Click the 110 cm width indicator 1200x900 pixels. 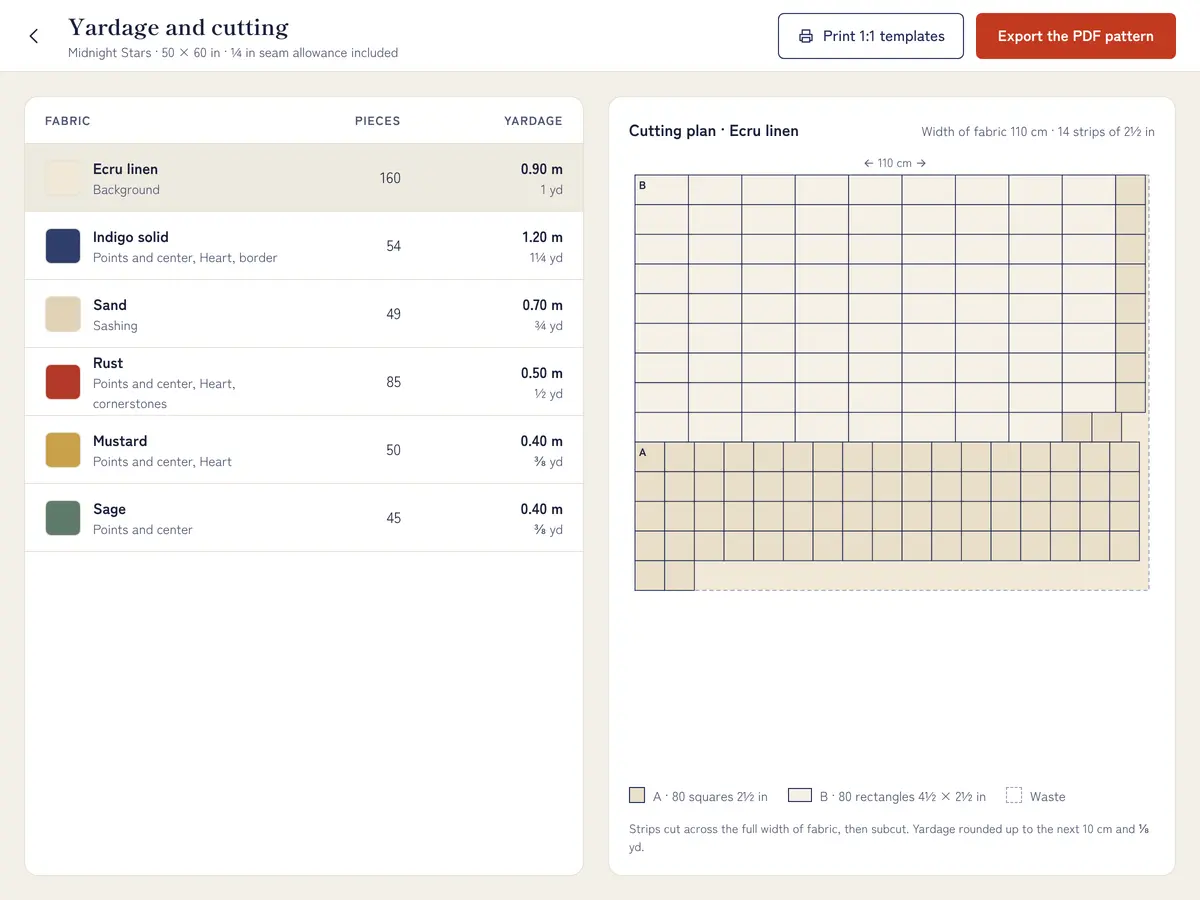point(895,163)
